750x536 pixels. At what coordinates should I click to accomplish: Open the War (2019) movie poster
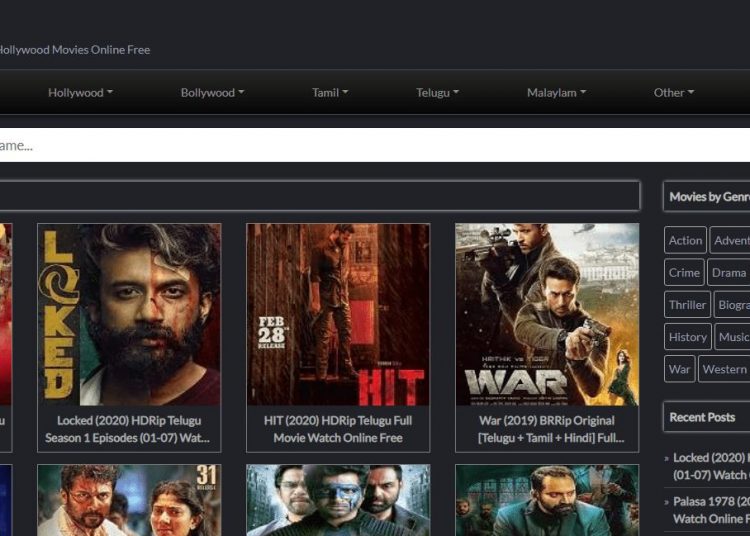click(x=547, y=314)
